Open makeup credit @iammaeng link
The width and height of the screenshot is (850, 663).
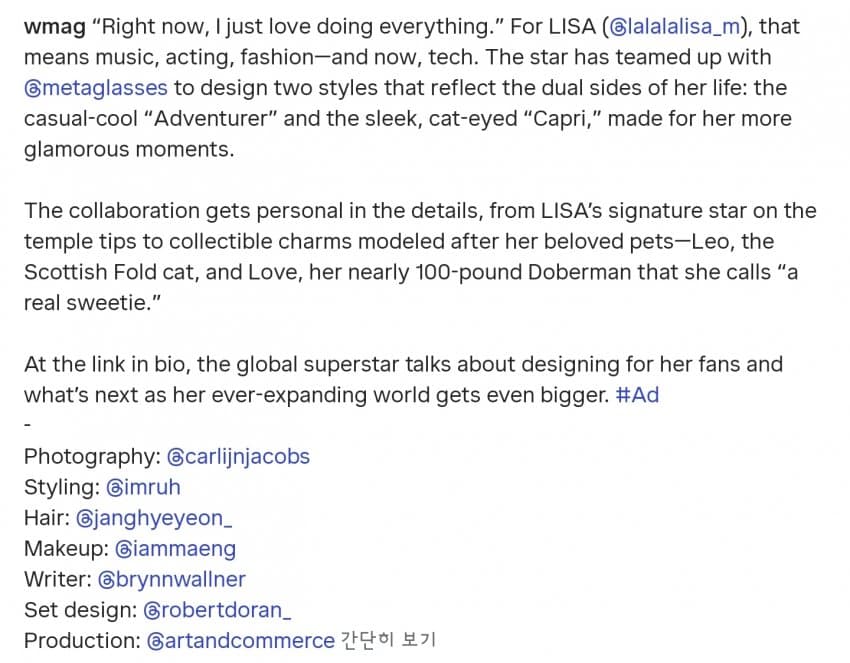(176, 549)
